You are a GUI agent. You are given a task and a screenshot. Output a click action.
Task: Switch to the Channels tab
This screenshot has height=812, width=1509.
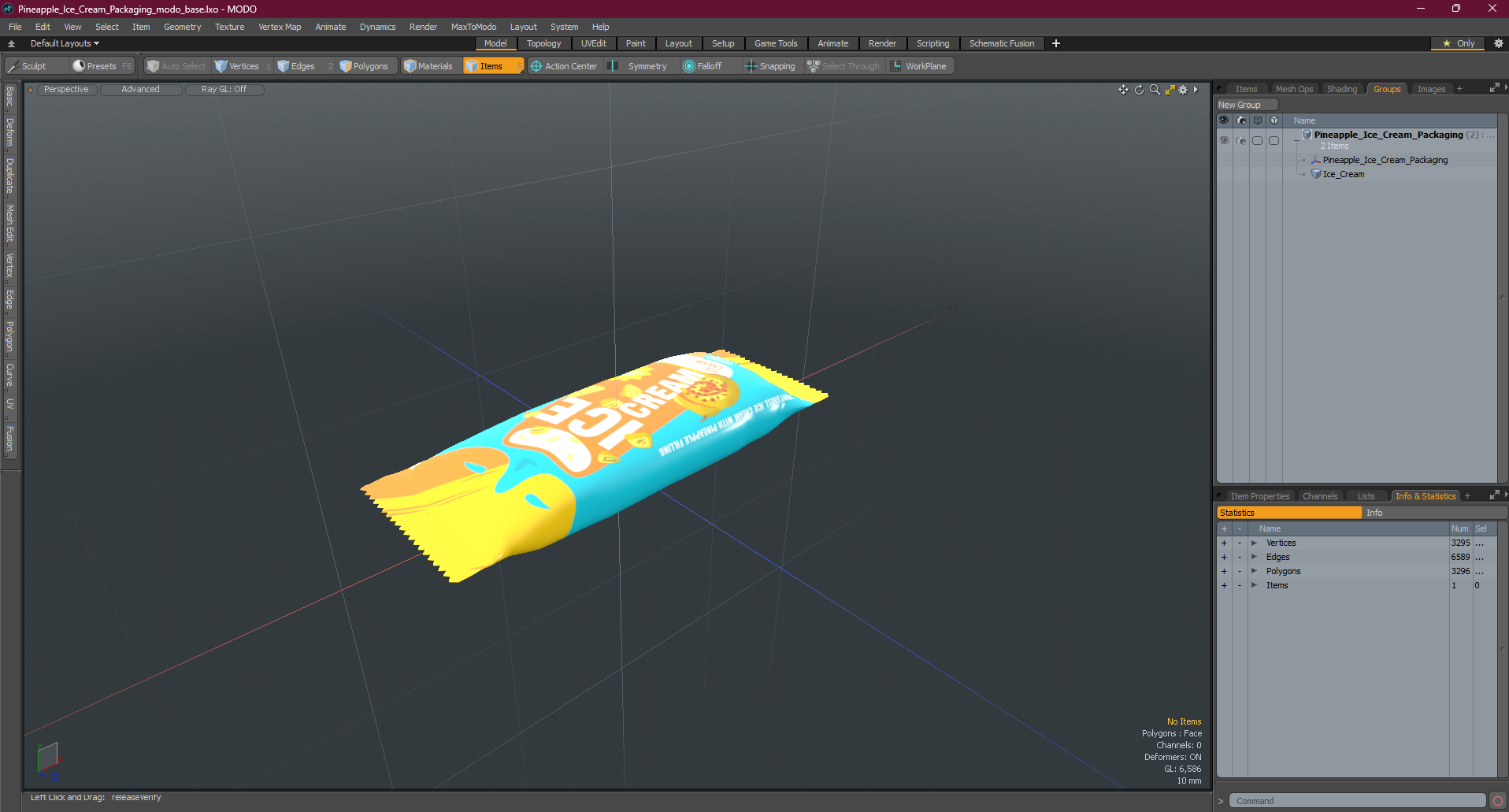click(x=1320, y=496)
